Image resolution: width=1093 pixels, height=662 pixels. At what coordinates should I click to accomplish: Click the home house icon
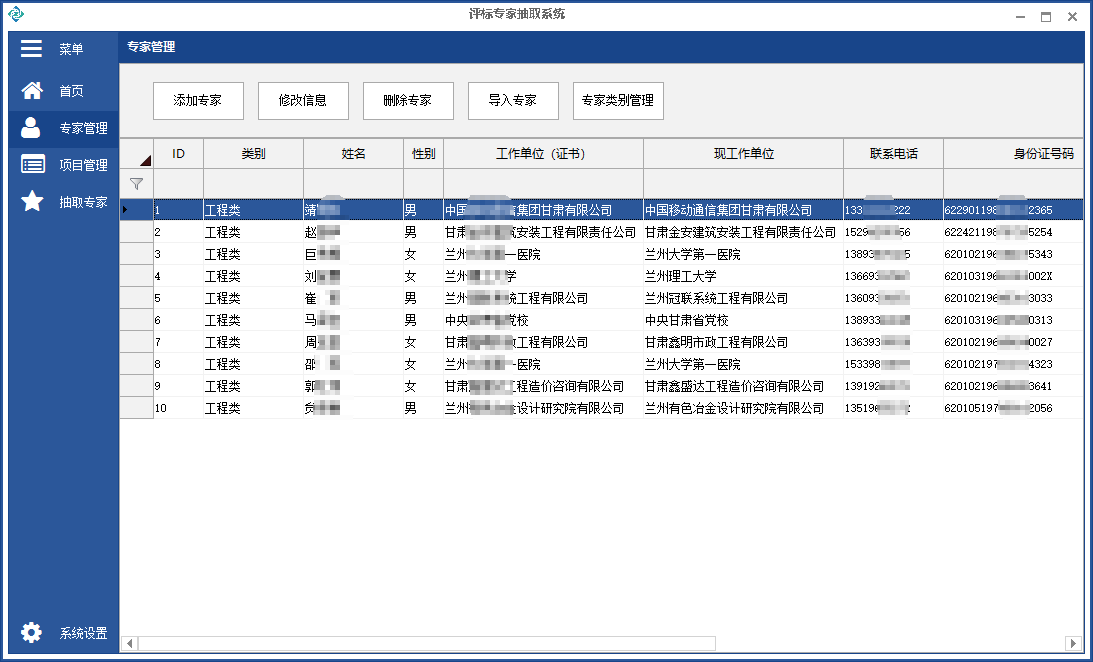tap(32, 90)
